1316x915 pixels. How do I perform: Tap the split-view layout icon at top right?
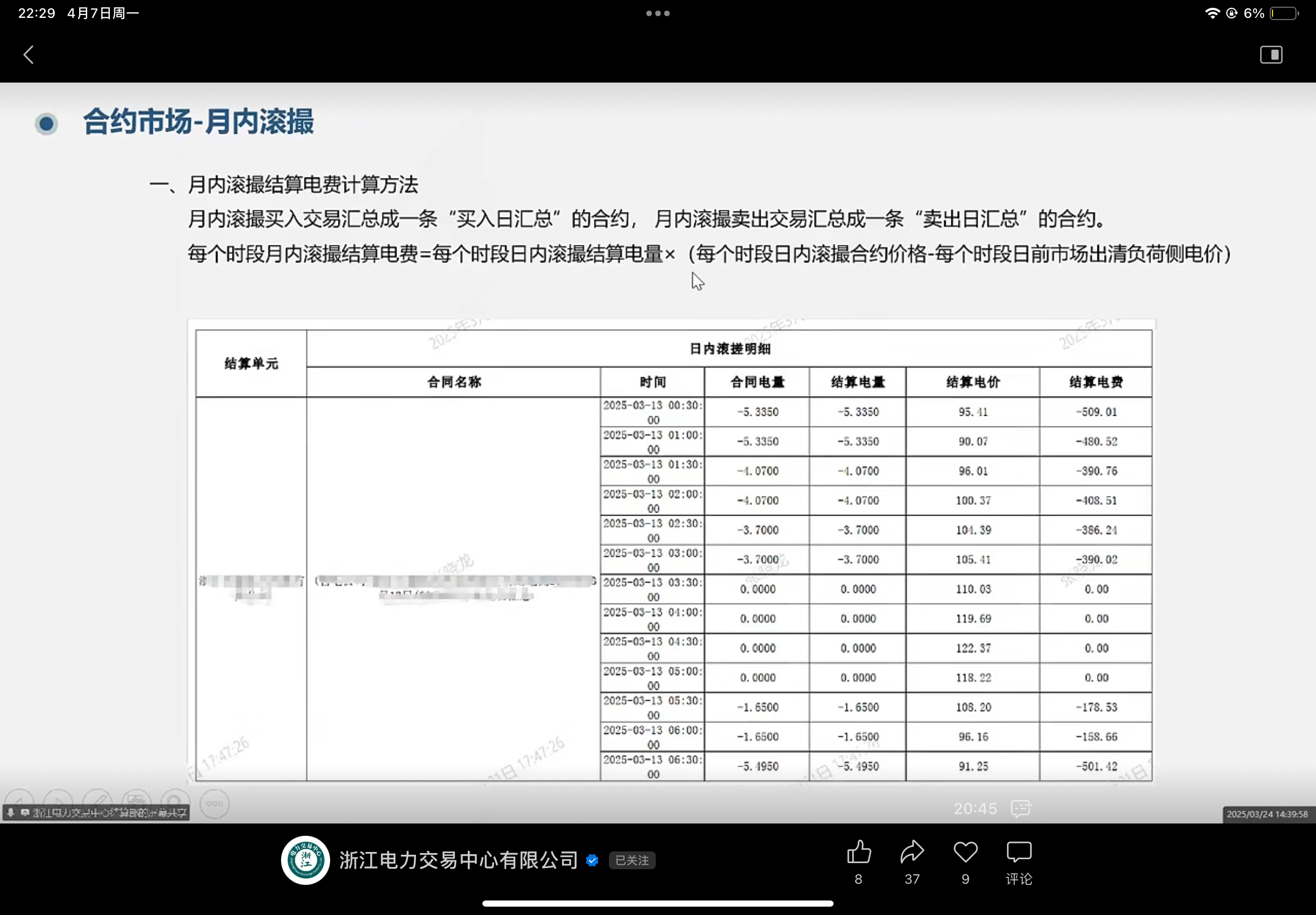click(x=1271, y=55)
